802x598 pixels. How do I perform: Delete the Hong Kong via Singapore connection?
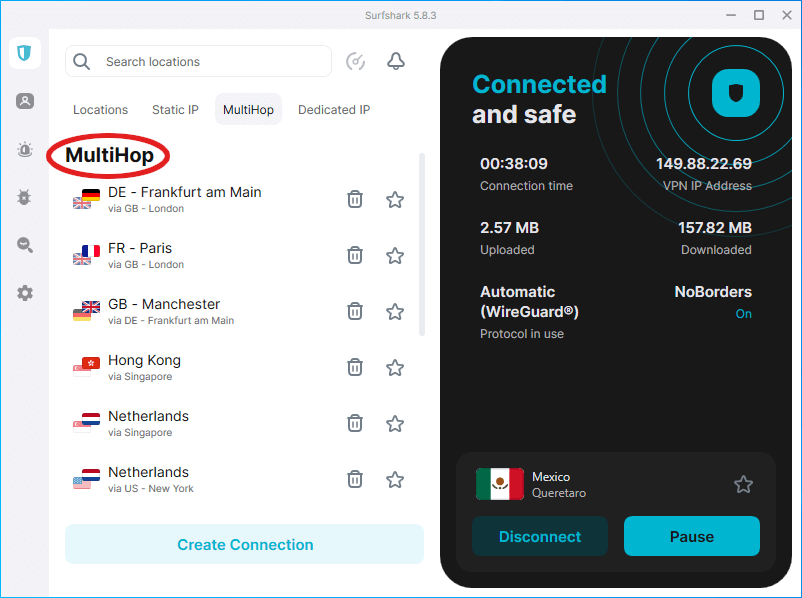[x=355, y=367]
